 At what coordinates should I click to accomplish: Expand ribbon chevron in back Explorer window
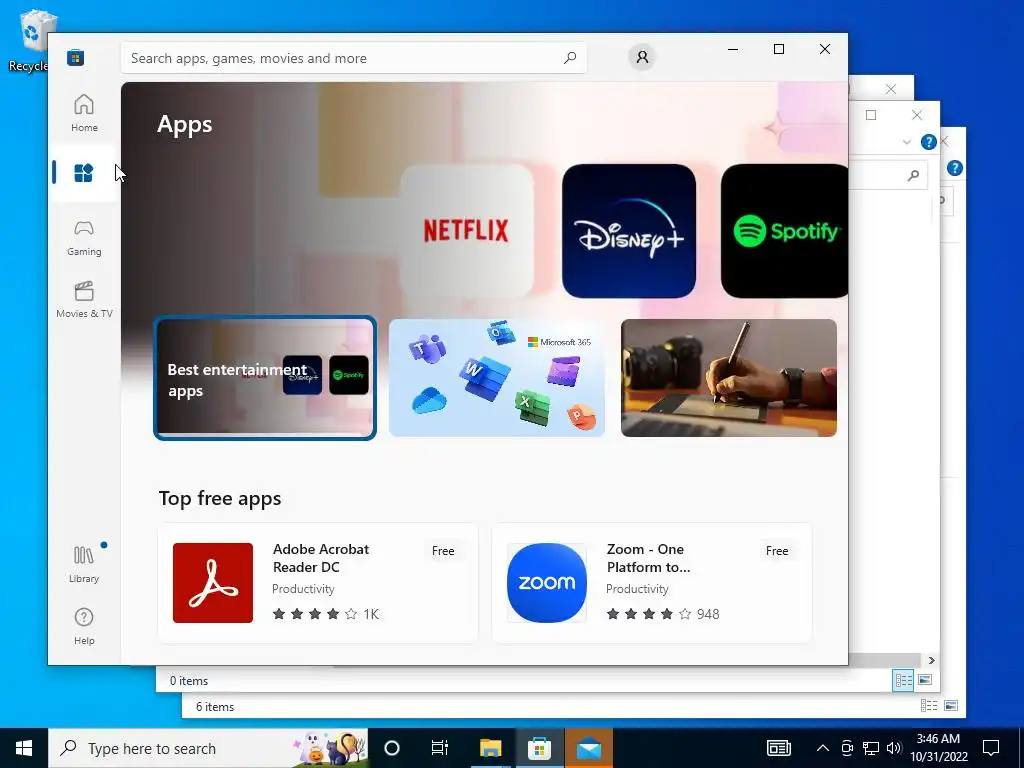906,142
